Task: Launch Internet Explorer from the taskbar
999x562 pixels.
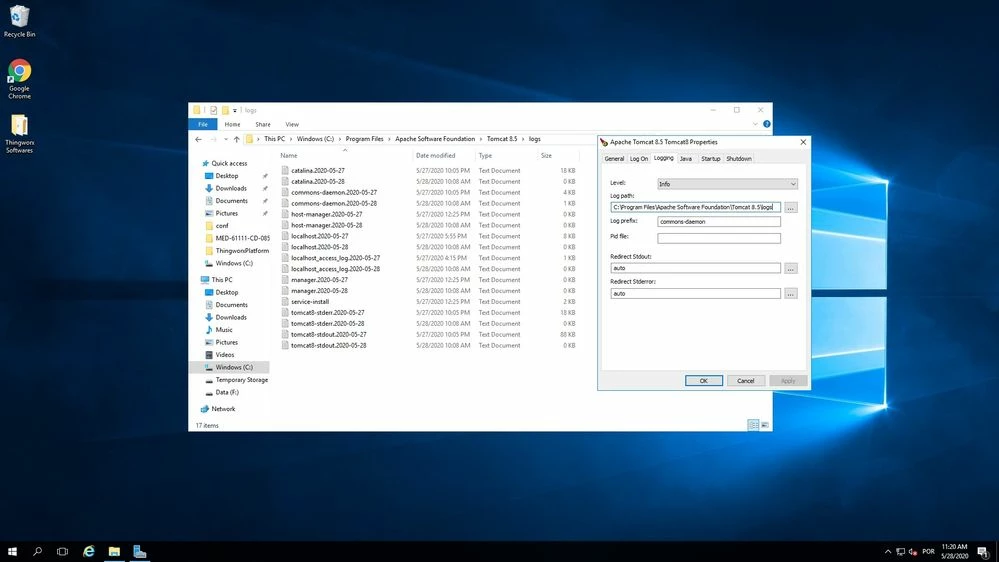Action: coord(89,551)
